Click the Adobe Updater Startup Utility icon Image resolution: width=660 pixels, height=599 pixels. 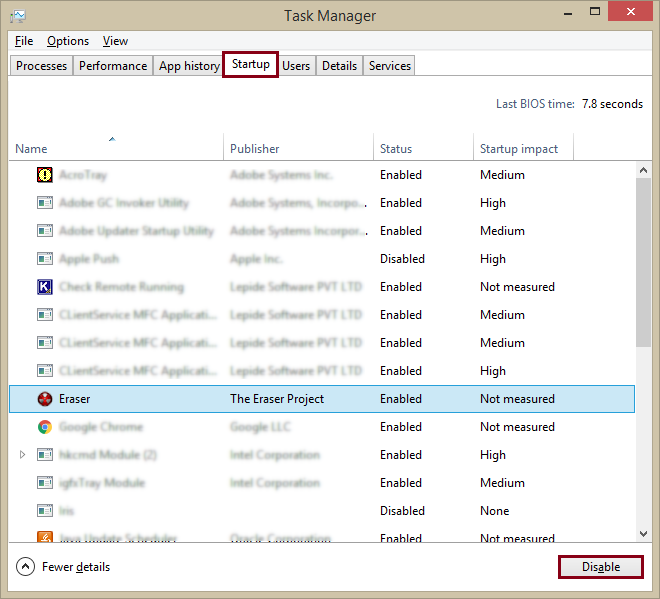click(45, 231)
